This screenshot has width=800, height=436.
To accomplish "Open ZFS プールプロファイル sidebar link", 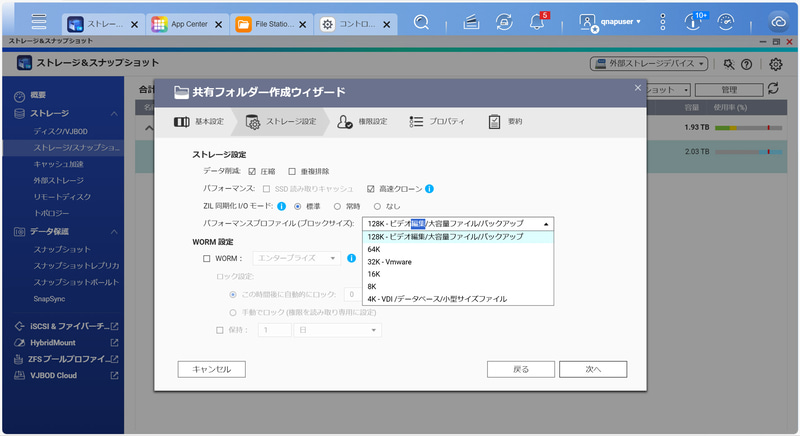I will click(66, 359).
